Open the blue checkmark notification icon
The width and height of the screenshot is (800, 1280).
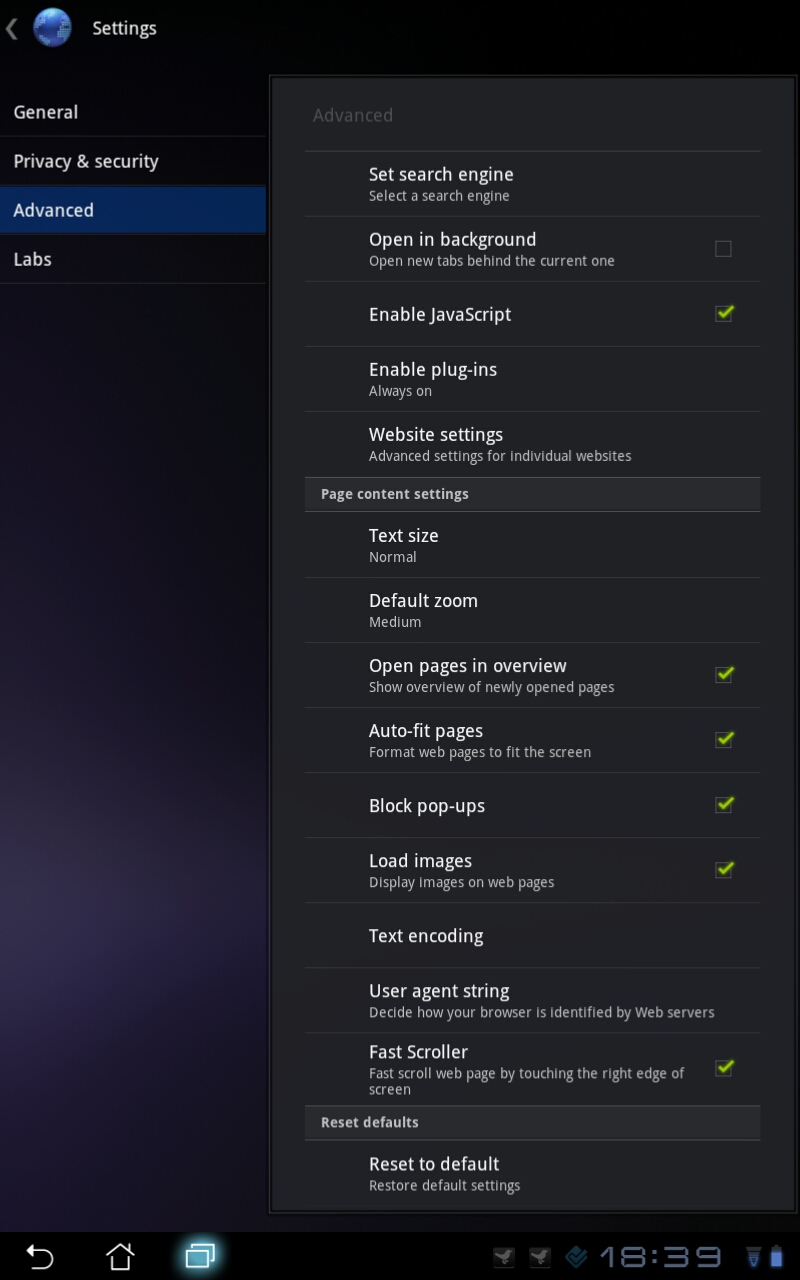(x=576, y=1257)
